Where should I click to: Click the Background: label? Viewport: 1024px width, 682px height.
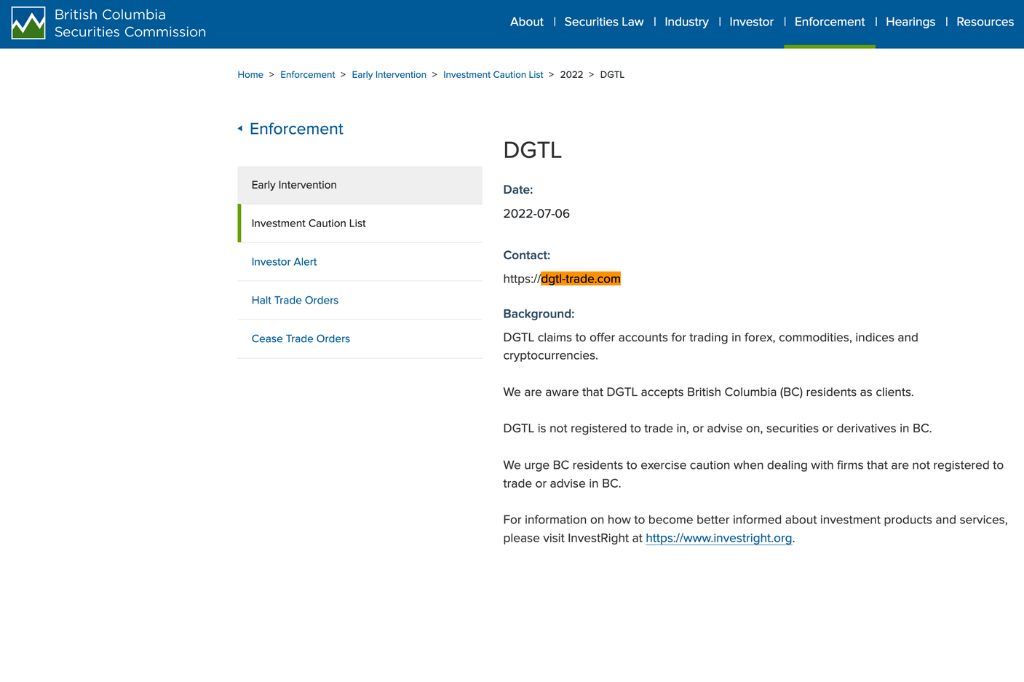click(x=539, y=314)
